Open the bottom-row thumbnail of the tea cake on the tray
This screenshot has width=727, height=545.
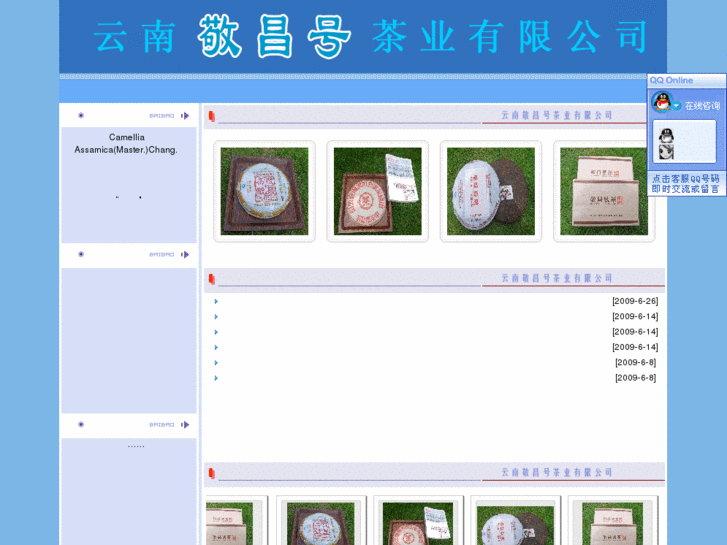[321, 523]
